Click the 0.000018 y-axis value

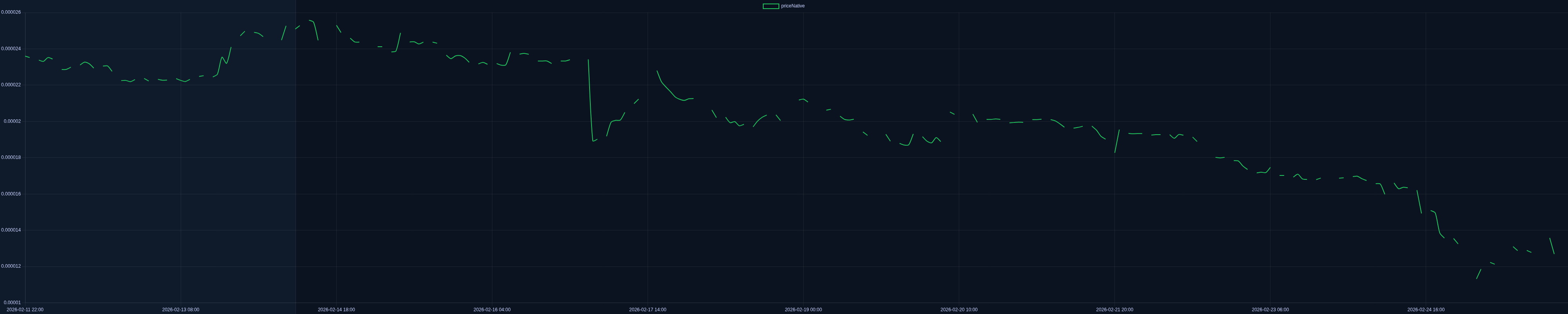[11, 157]
